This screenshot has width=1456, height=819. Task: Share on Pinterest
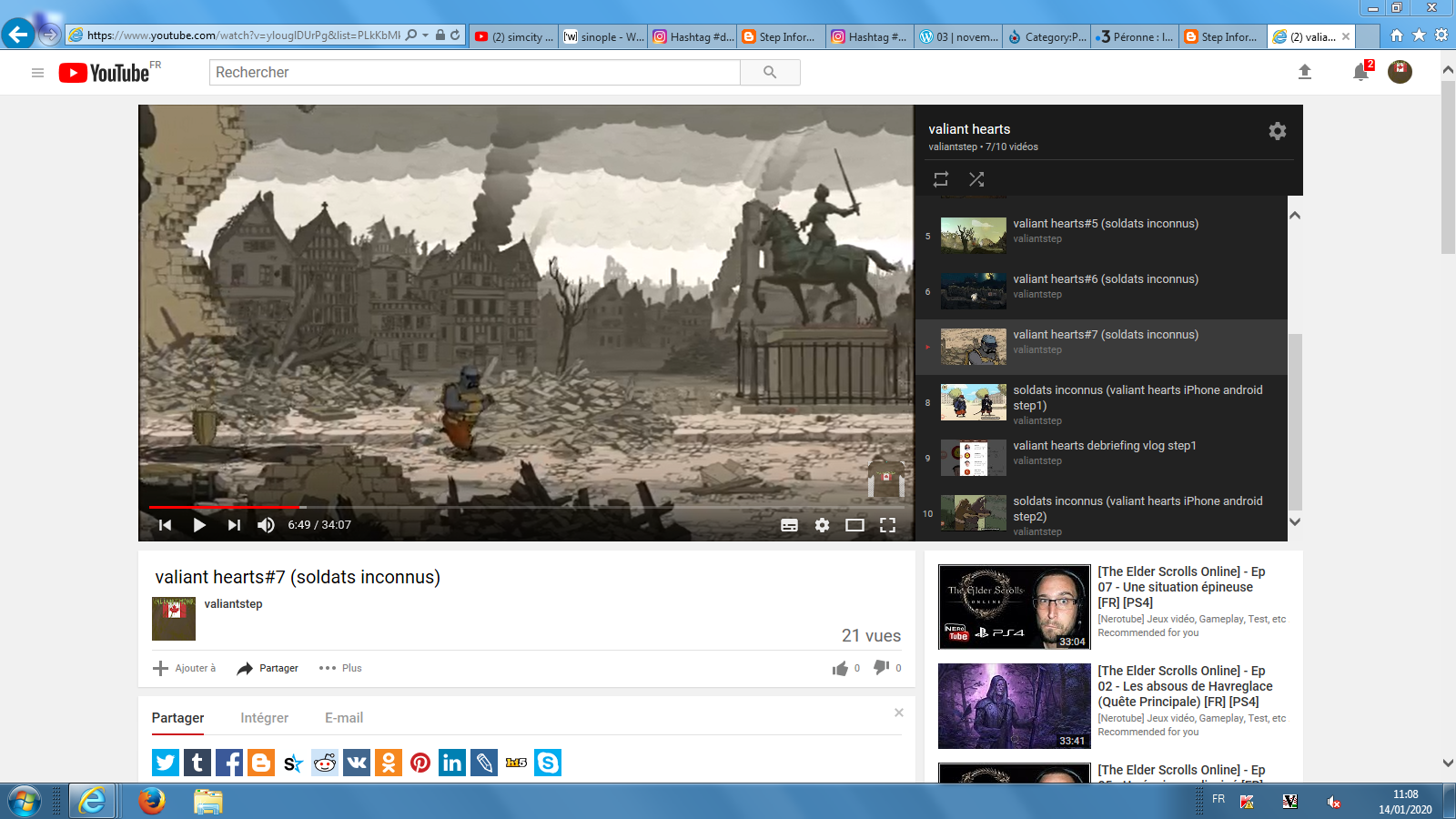420,763
